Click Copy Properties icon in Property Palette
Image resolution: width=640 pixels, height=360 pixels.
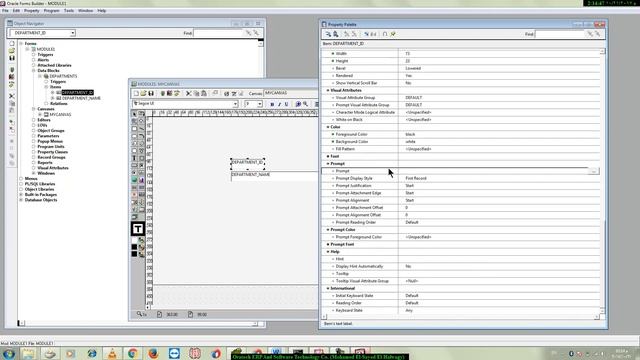pos(328,34)
